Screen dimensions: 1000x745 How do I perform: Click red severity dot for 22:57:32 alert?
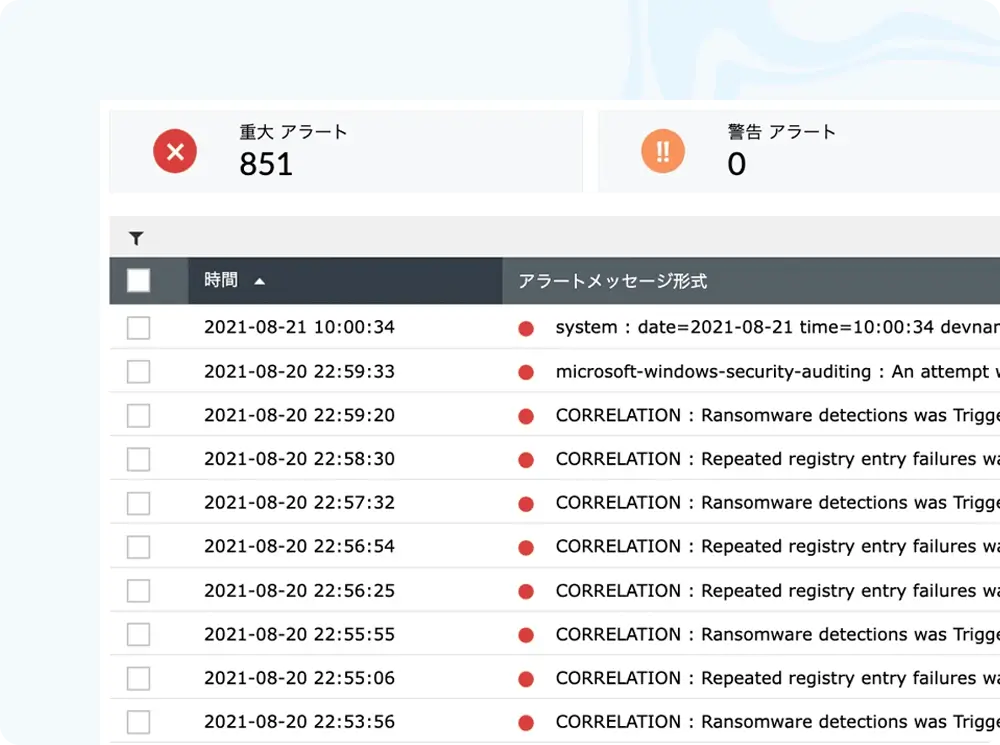pyautogui.click(x=526, y=504)
